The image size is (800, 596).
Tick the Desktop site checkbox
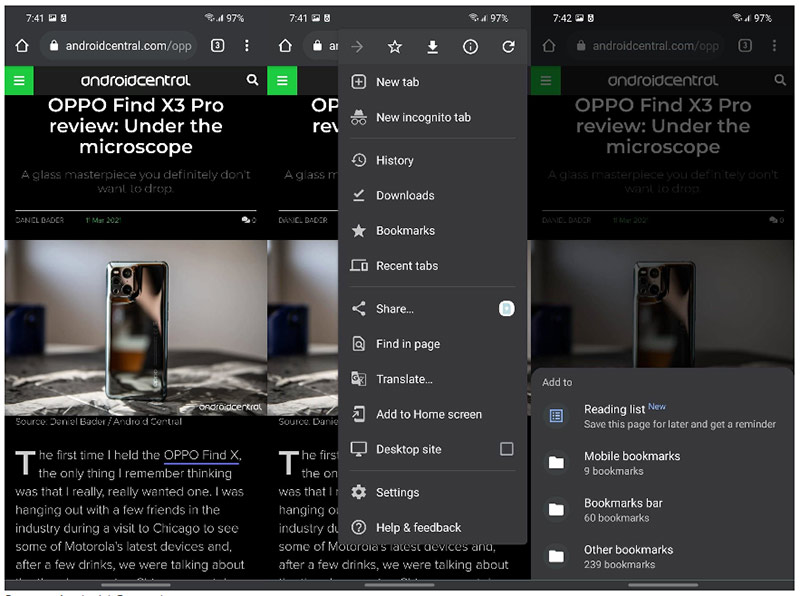[x=507, y=449]
